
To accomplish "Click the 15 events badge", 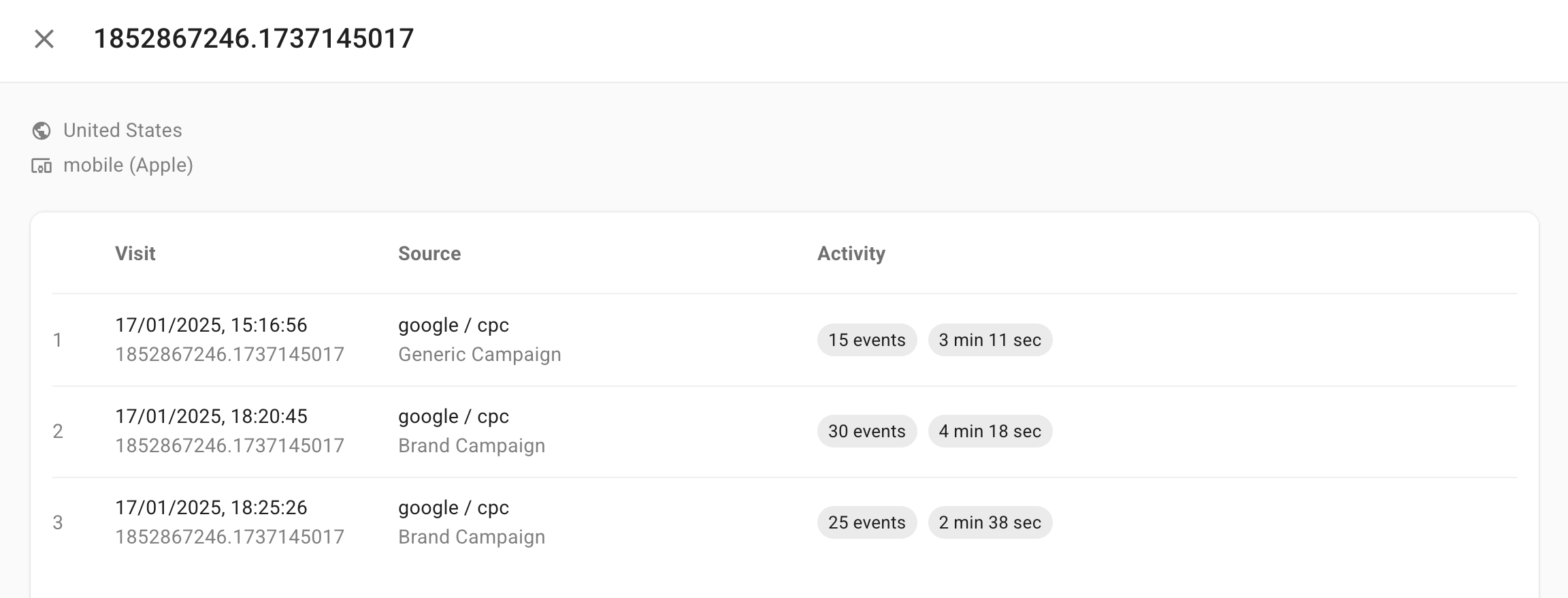I will click(x=866, y=340).
